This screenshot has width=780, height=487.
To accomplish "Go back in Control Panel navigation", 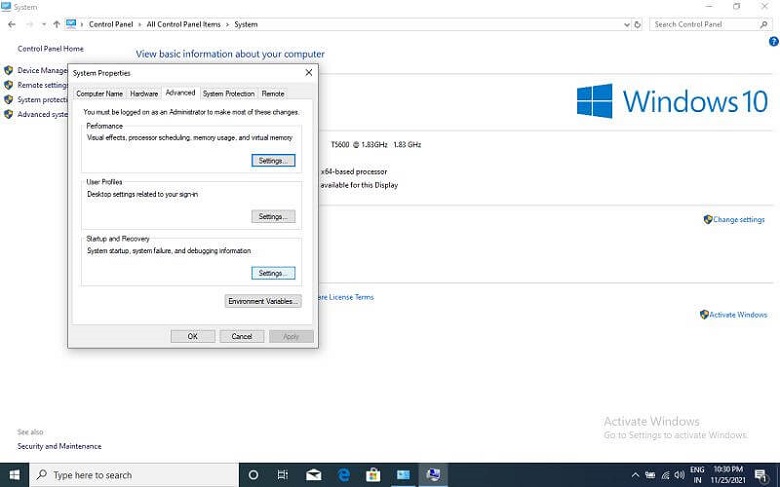I will 12,24.
